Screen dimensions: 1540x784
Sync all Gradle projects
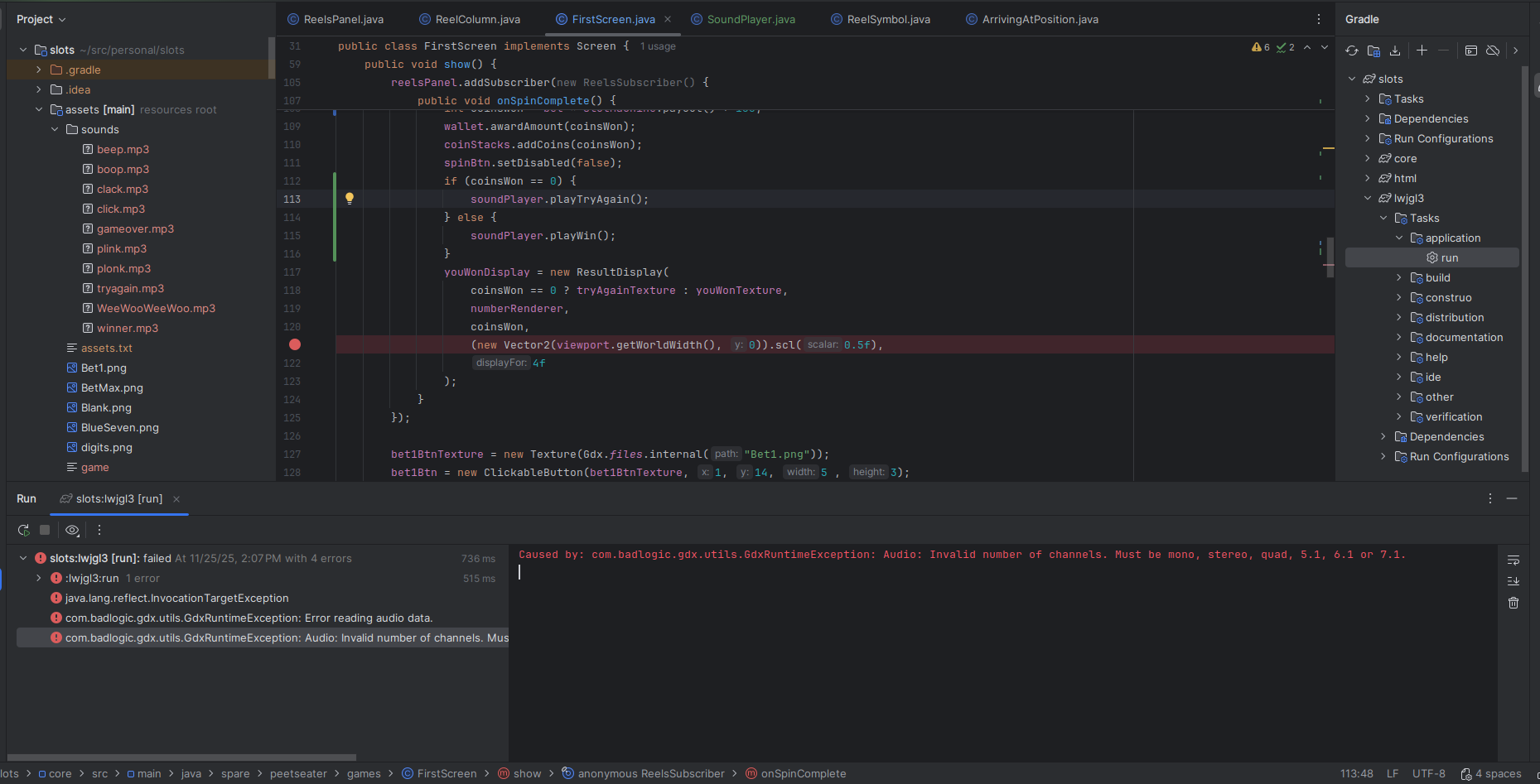pyautogui.click(x=1352, y=51)
